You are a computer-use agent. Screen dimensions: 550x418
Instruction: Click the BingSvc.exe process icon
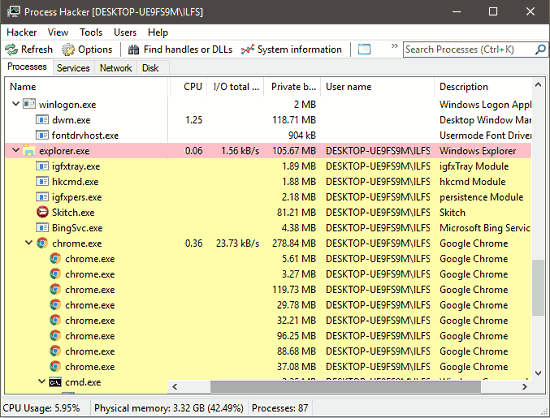[42, 228]
